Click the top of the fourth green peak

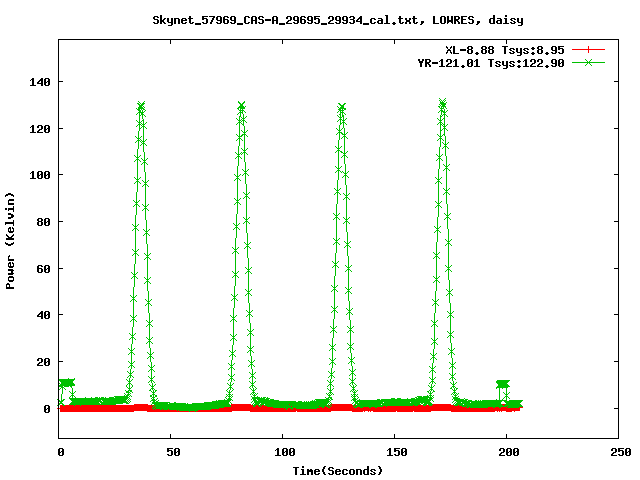click(442, 104)
